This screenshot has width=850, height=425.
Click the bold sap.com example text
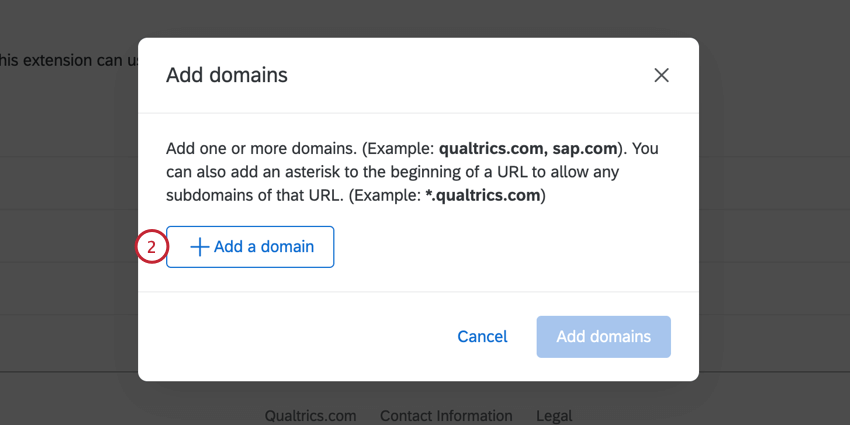point(585,149)
